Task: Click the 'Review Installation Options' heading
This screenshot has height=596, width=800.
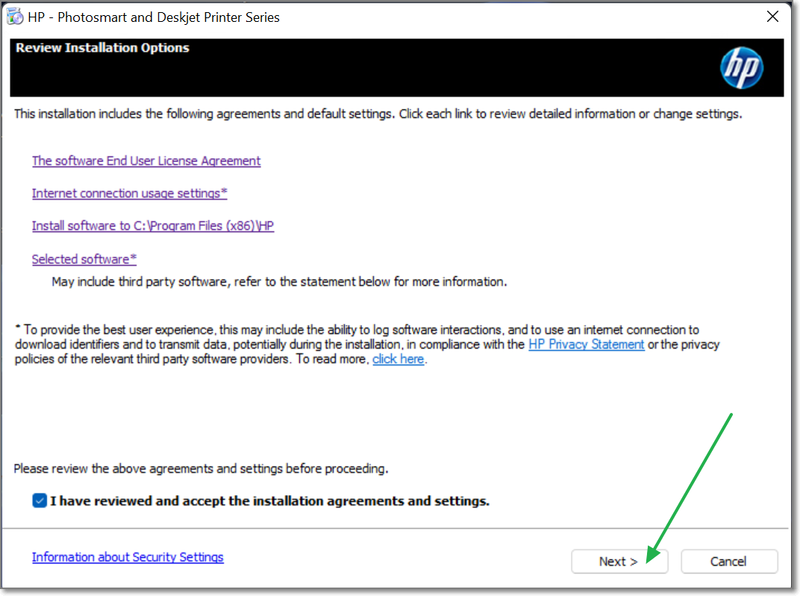Action: point(103,48)
